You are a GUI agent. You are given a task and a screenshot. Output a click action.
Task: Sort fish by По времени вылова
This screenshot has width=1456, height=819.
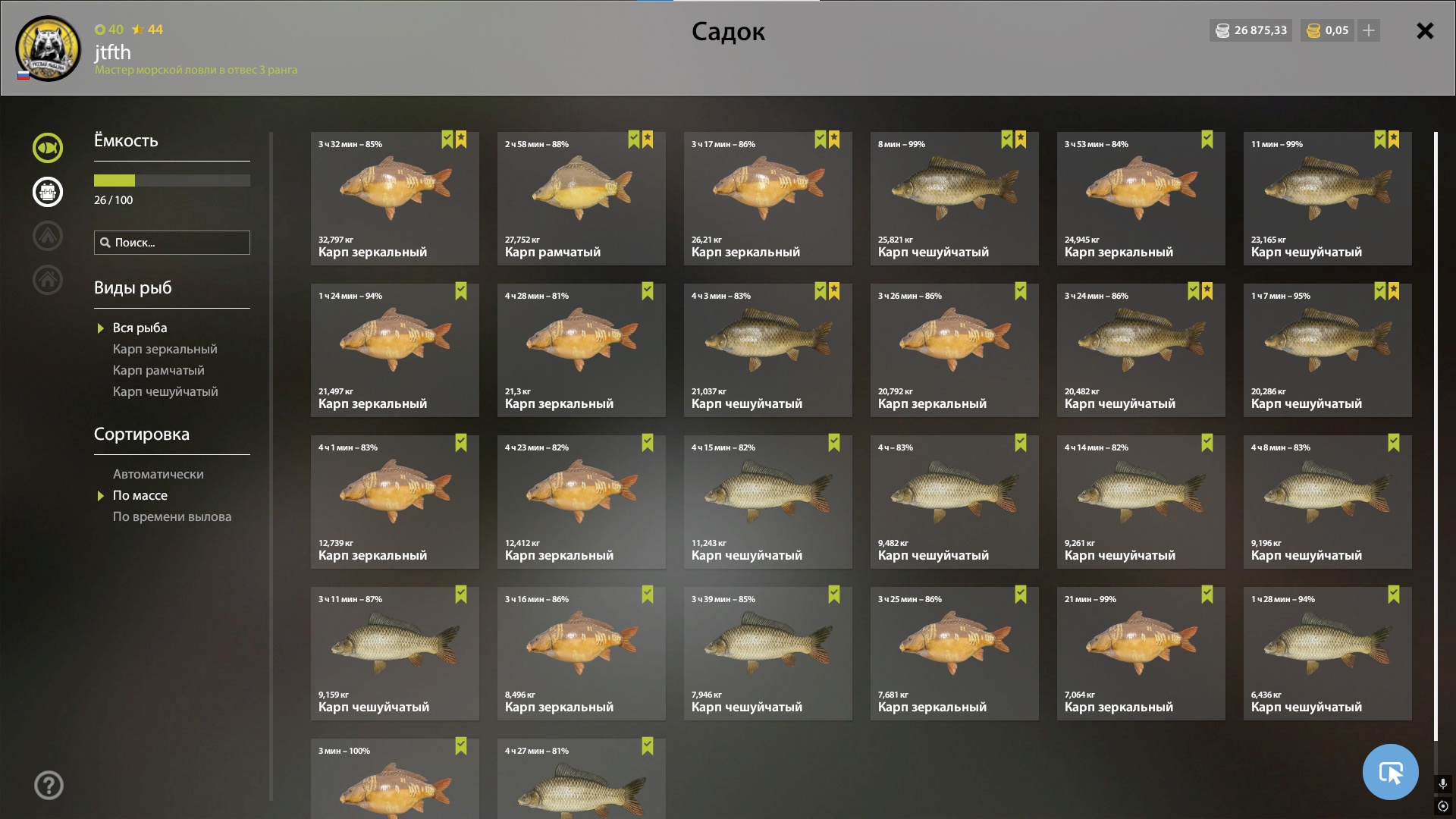(x=172, y=516)
